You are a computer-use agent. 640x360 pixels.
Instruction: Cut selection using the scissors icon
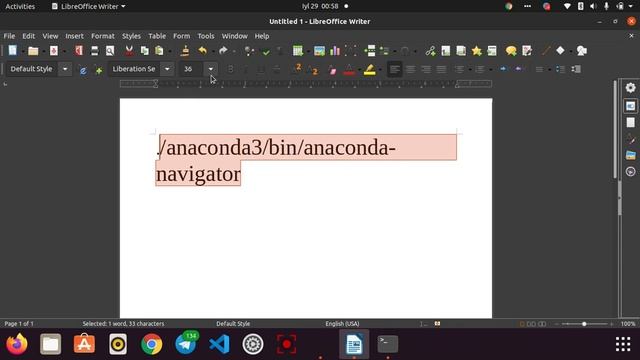(x=129, y=51)
